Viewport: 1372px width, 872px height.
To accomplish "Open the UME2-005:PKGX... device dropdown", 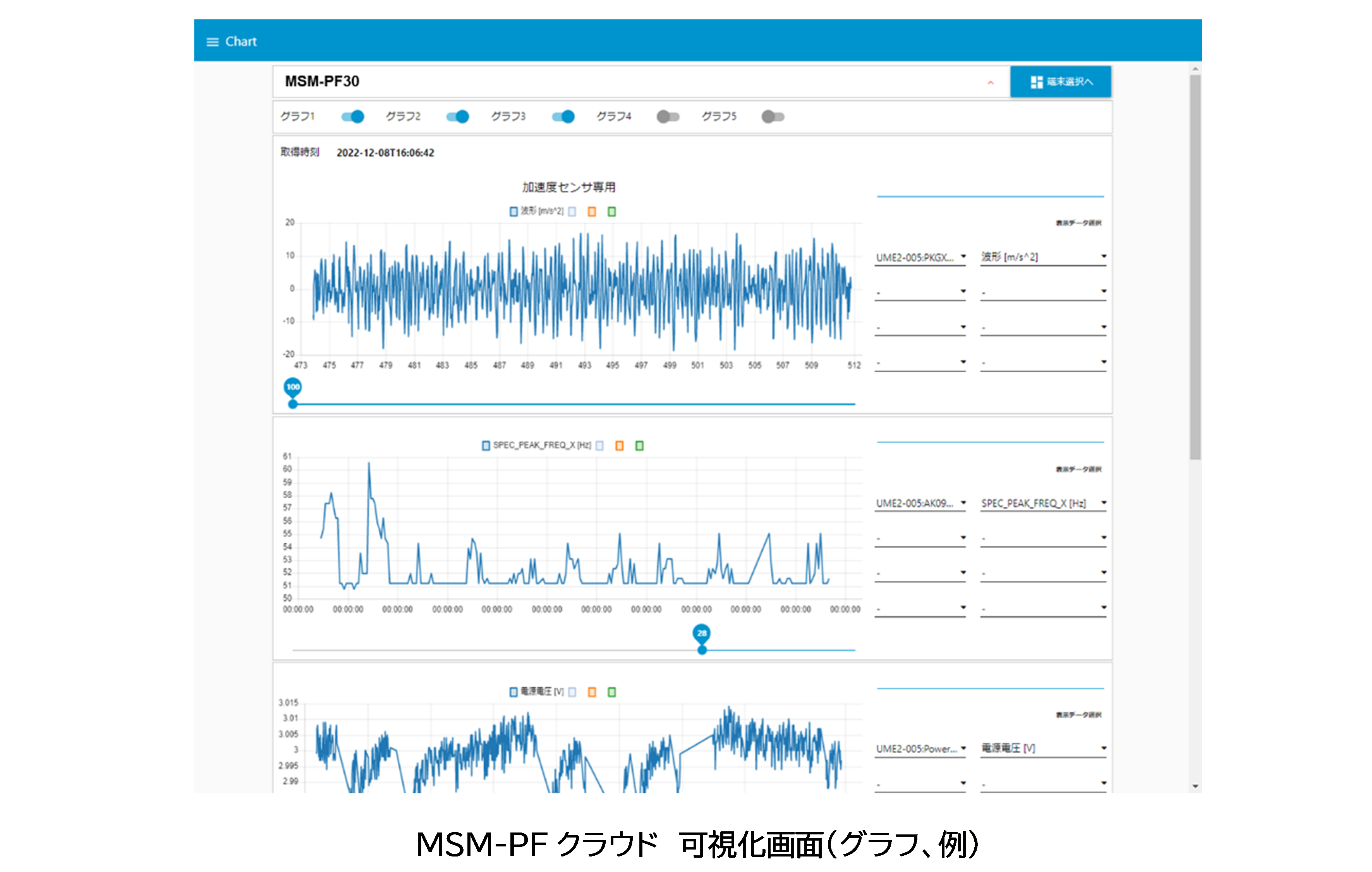I will 920,258.
